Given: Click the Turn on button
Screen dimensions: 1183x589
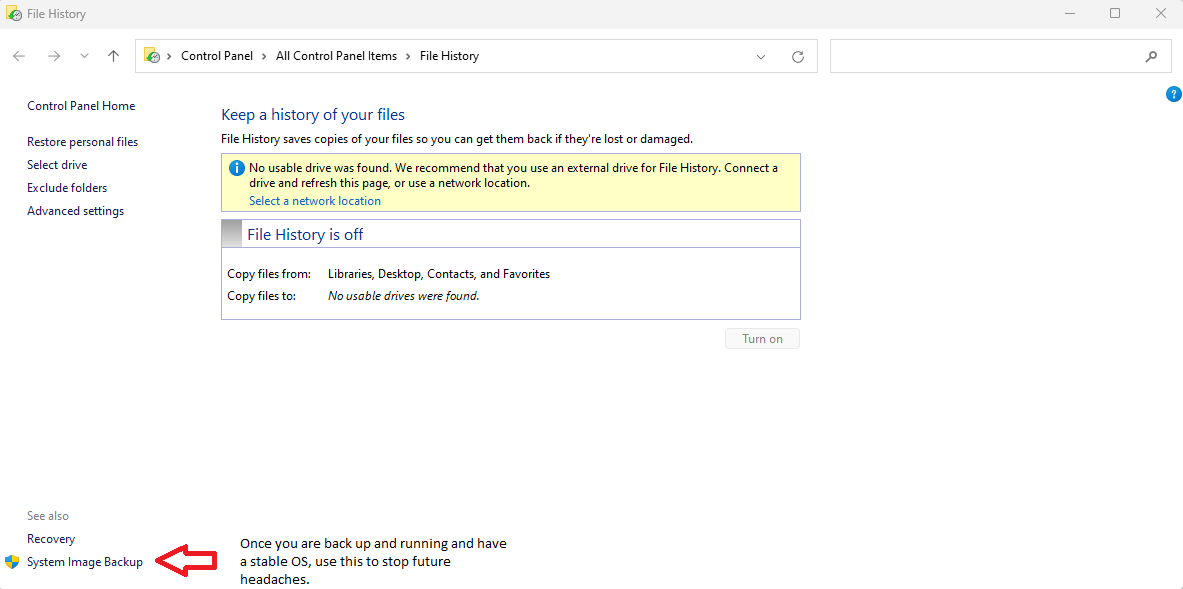Looking at the screenshot, I should click(762, 339).
